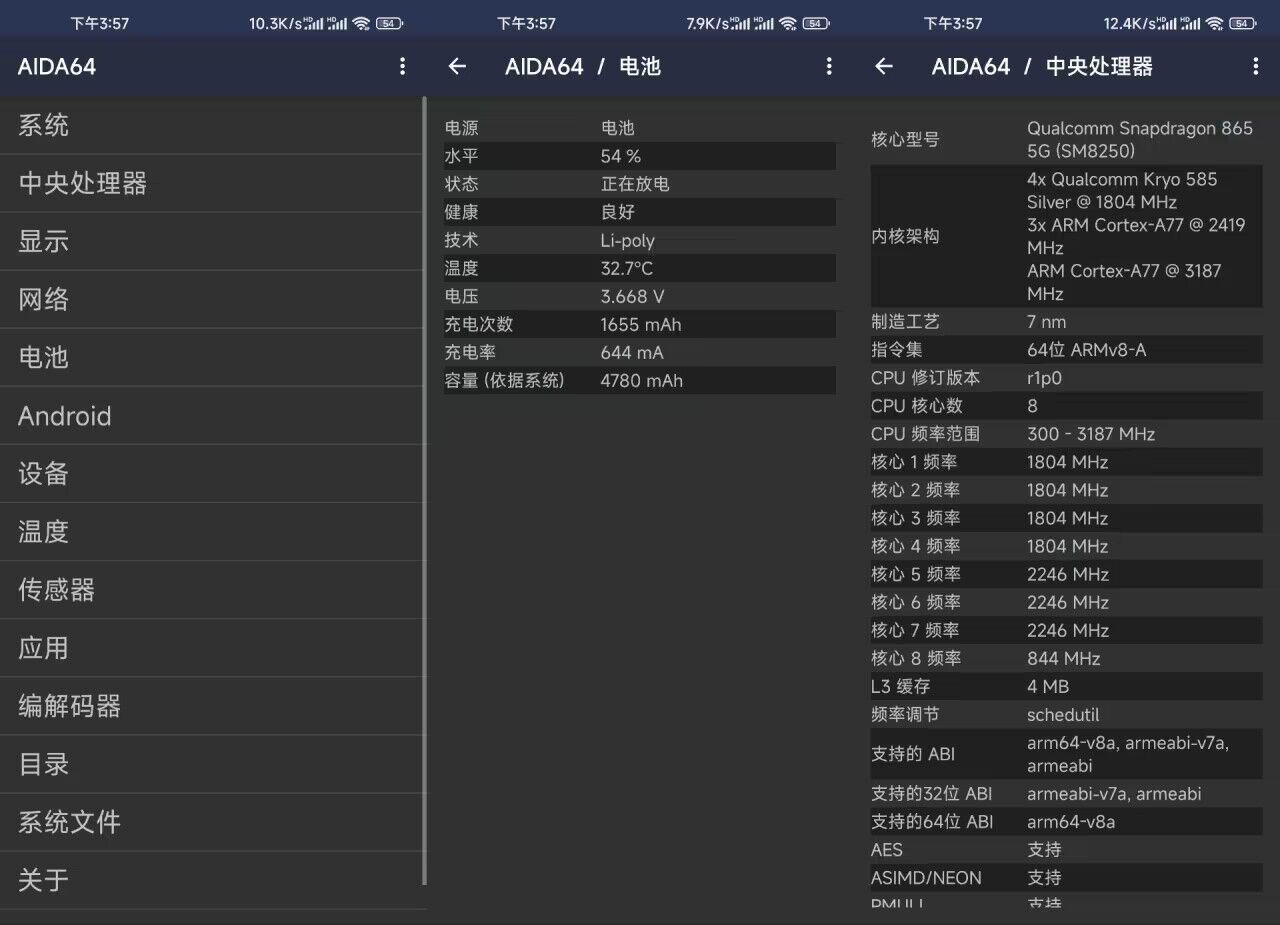This screenshot has height=925, width=1280.
Task: Open 编解码器 from the main list
Action: coord(213,706)
